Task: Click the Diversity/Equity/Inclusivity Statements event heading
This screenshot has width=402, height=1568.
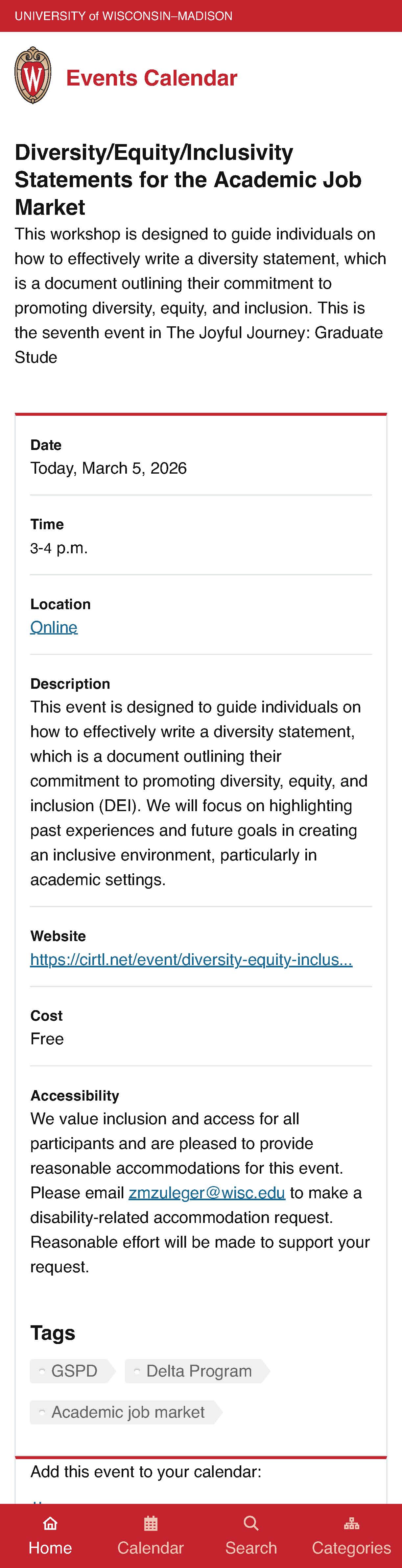Action: 188,180
